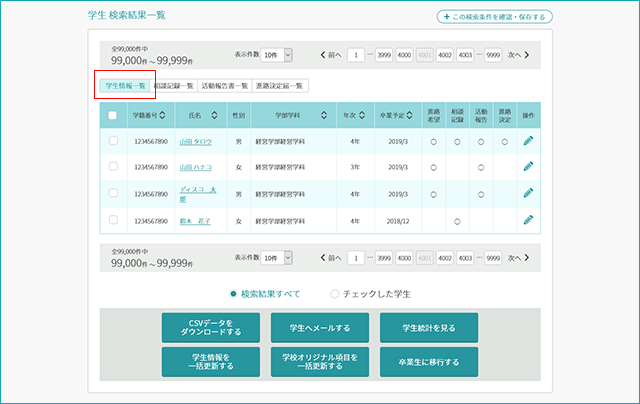
Task: Click 学生統計を見る button
Action: coord(429,328)
